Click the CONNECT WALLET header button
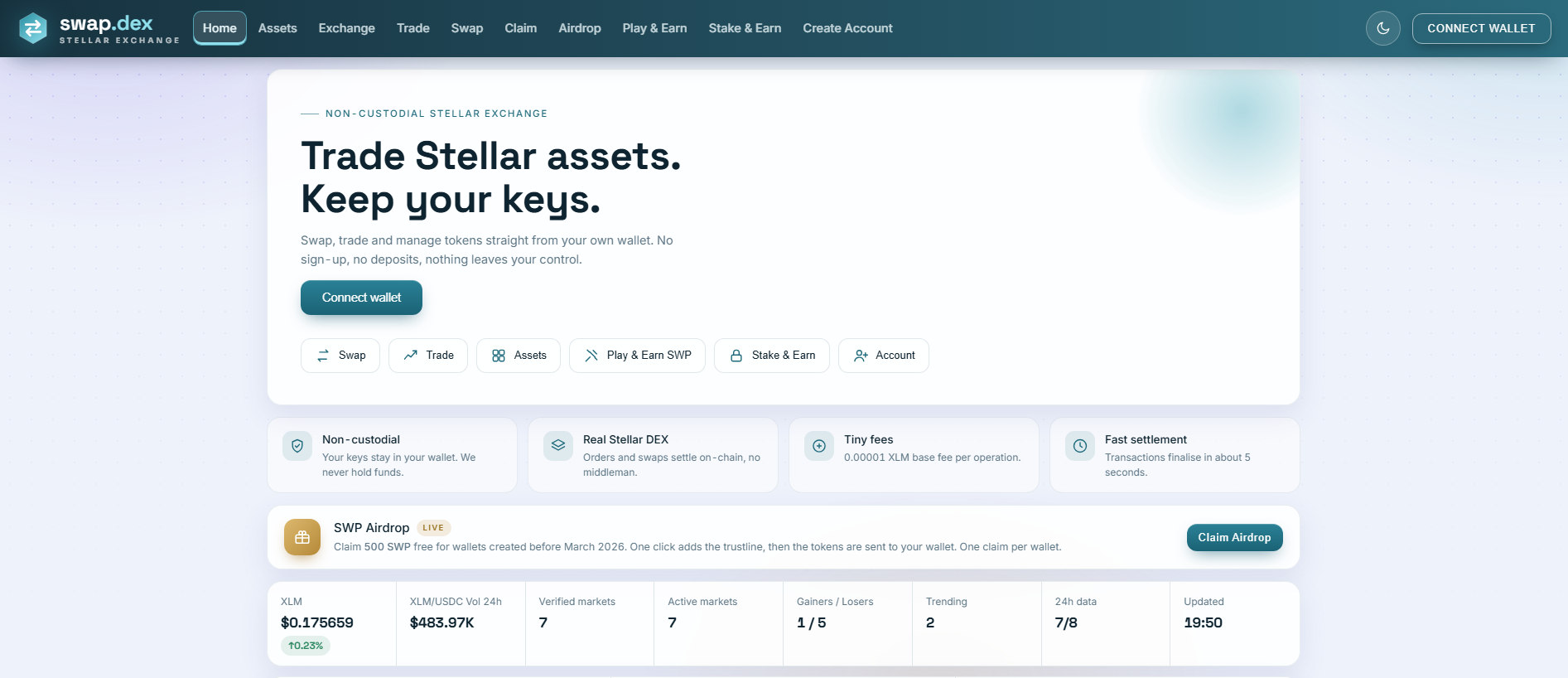Viewport: 1568px width, 678px height. pos(1481,28)
